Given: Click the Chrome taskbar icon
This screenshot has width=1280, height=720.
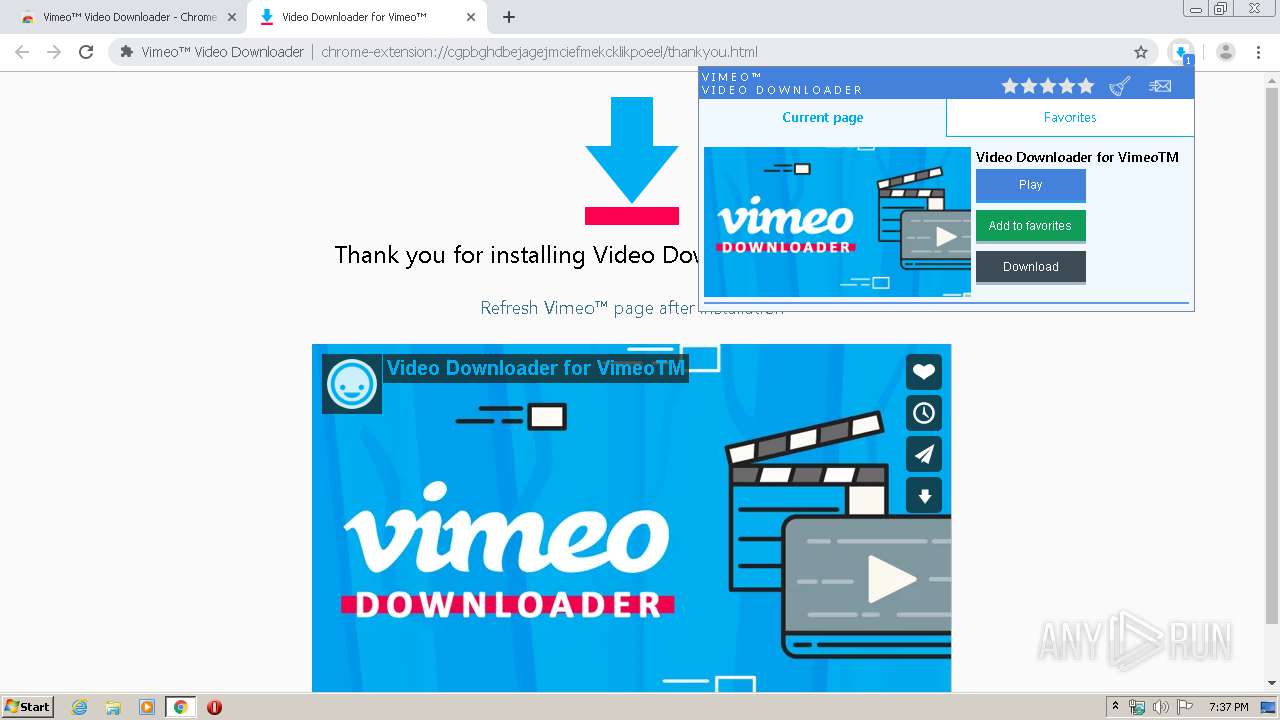Looking at the screenshot, I should (x=181, y=707).
